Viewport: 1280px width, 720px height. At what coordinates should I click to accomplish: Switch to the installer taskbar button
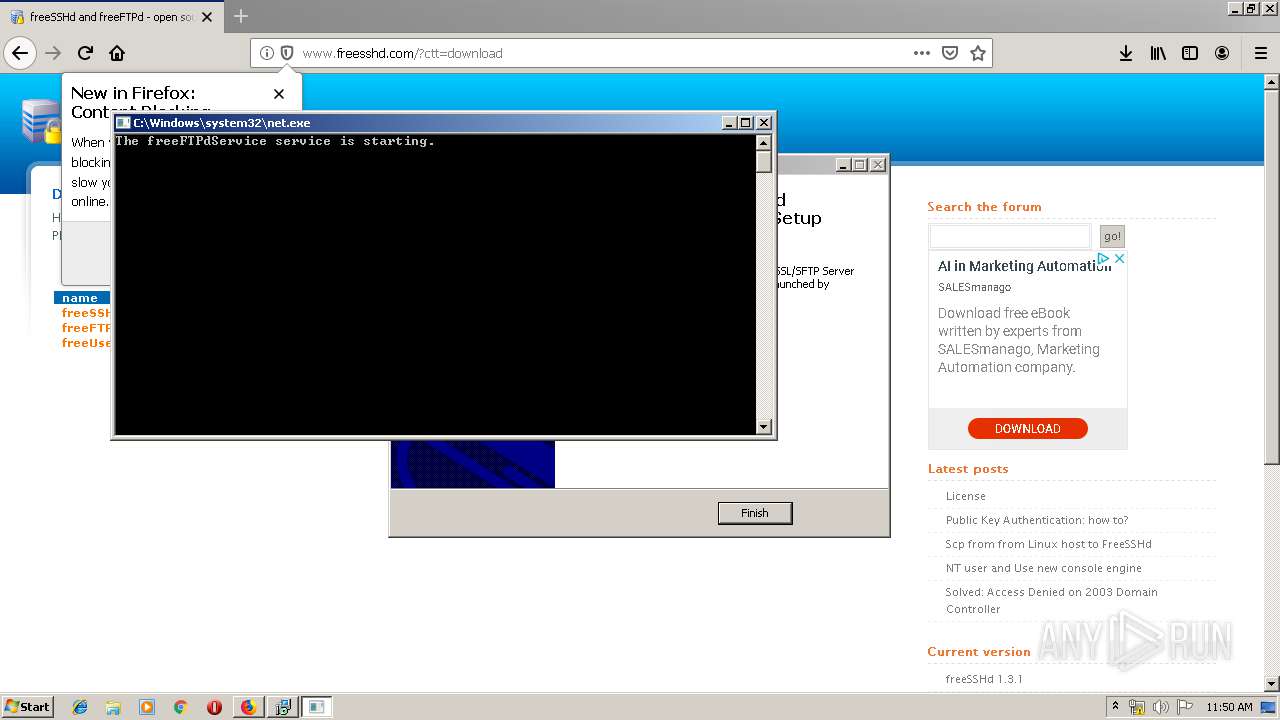tap(283, 707)
